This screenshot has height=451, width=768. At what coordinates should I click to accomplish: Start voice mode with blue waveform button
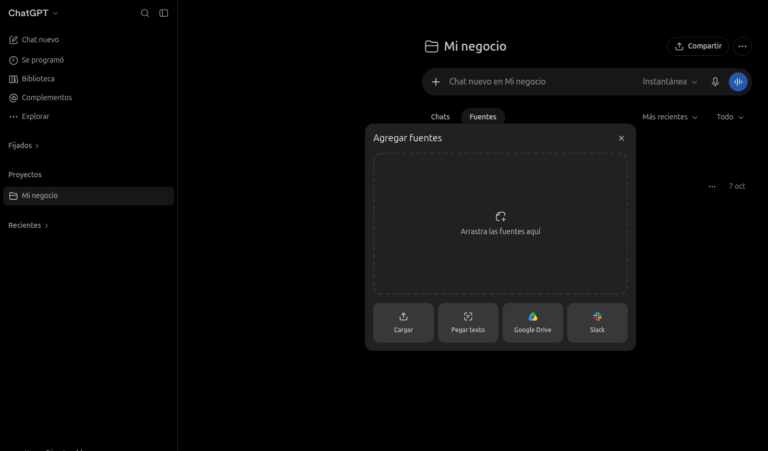(x=738, y=82)
